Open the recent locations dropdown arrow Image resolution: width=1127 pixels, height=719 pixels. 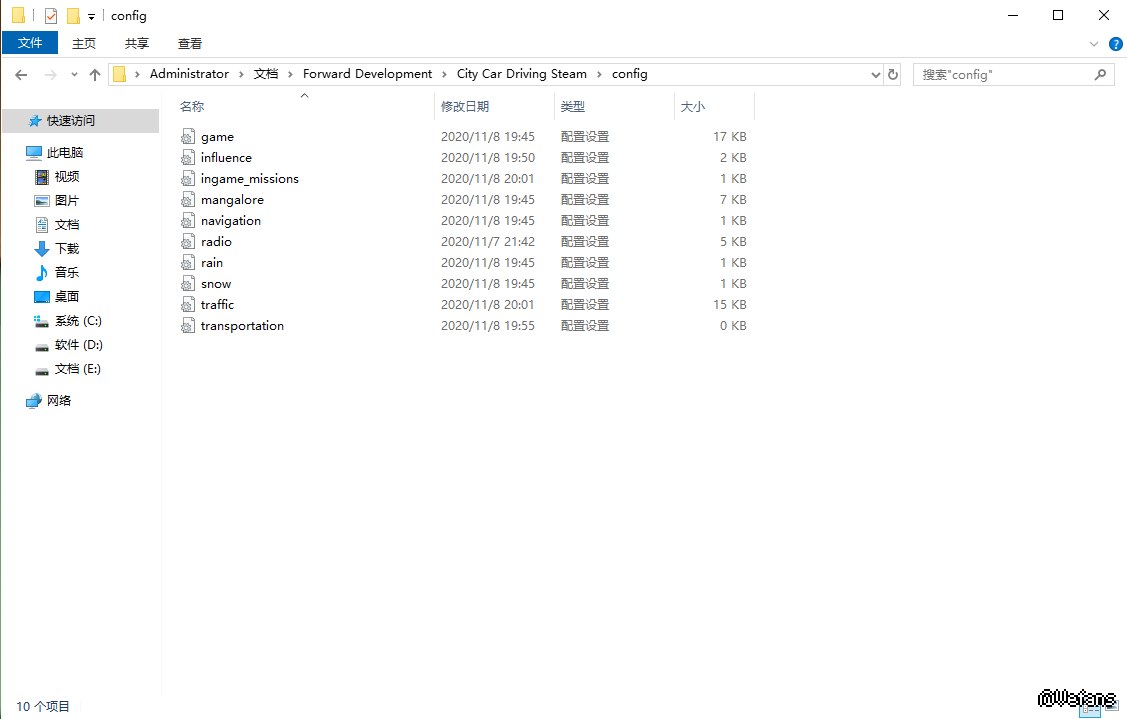(74, 74)
